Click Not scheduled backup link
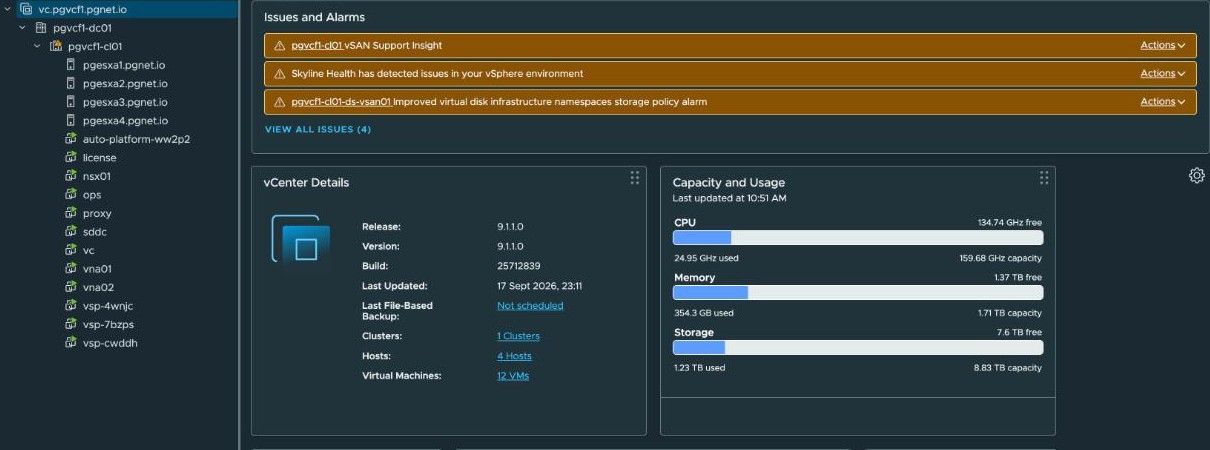The height and width of the screenshot is (450, 1210). [x=530, y=306]
